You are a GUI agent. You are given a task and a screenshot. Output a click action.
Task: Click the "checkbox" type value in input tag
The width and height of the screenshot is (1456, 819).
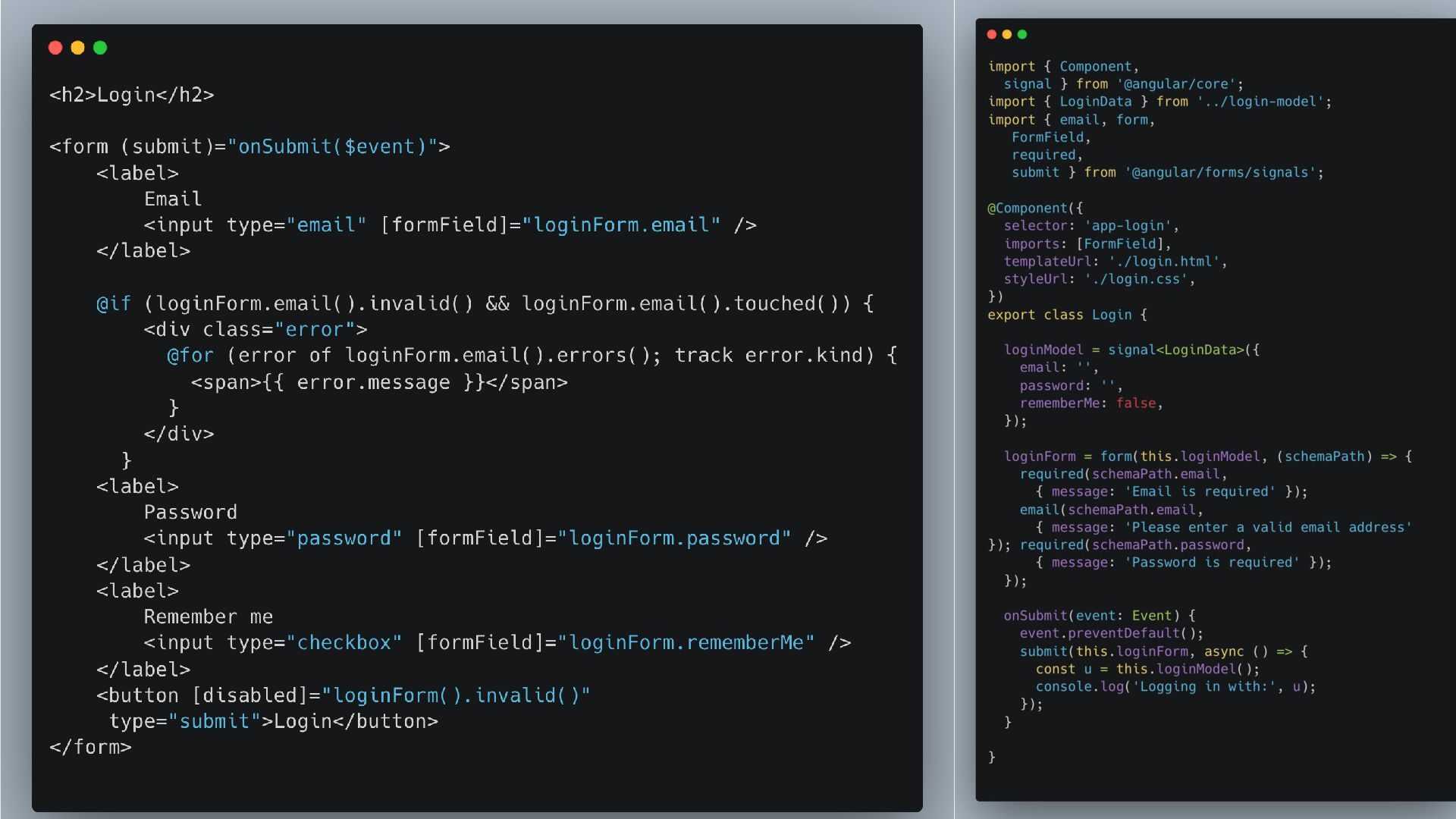click(344, 643)
